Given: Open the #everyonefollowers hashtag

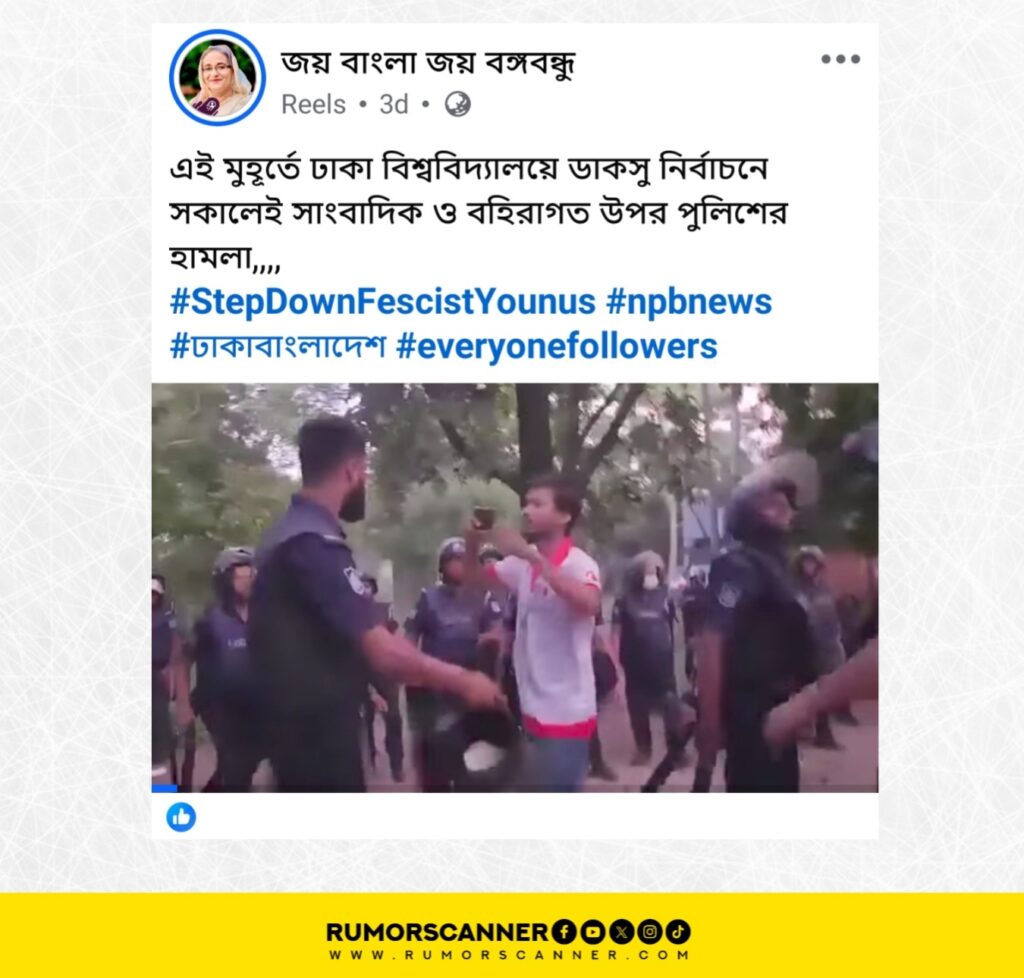Looking at the screenshot, I should 557,346.
